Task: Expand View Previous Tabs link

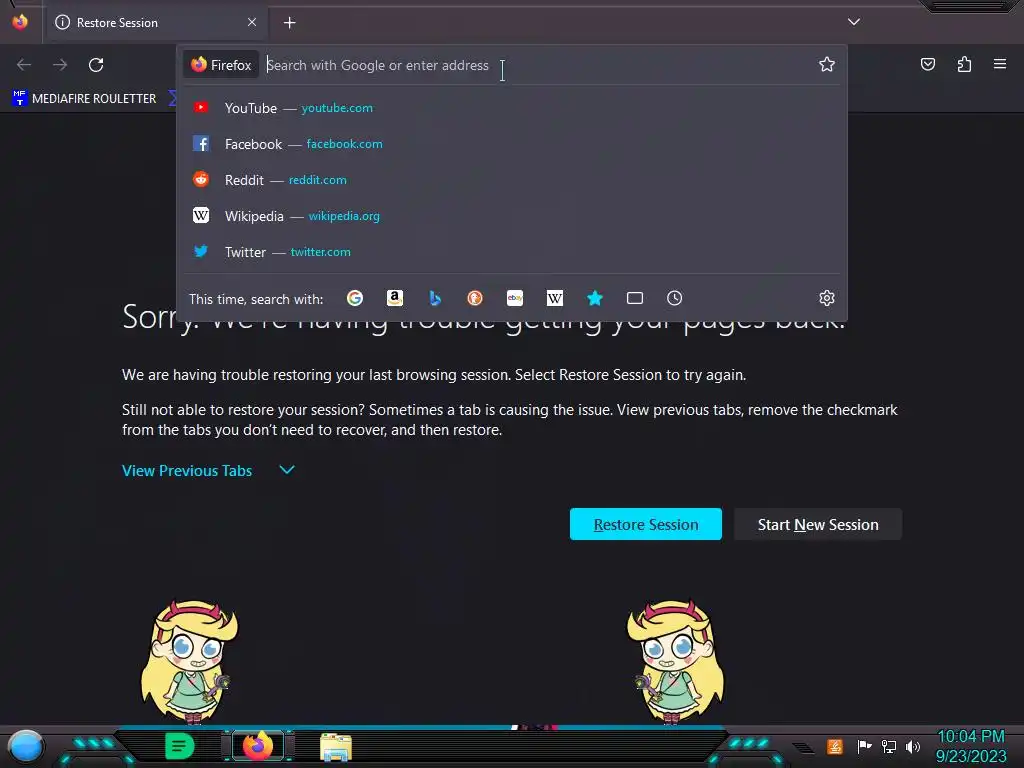Action: click(x=187, y=471)
